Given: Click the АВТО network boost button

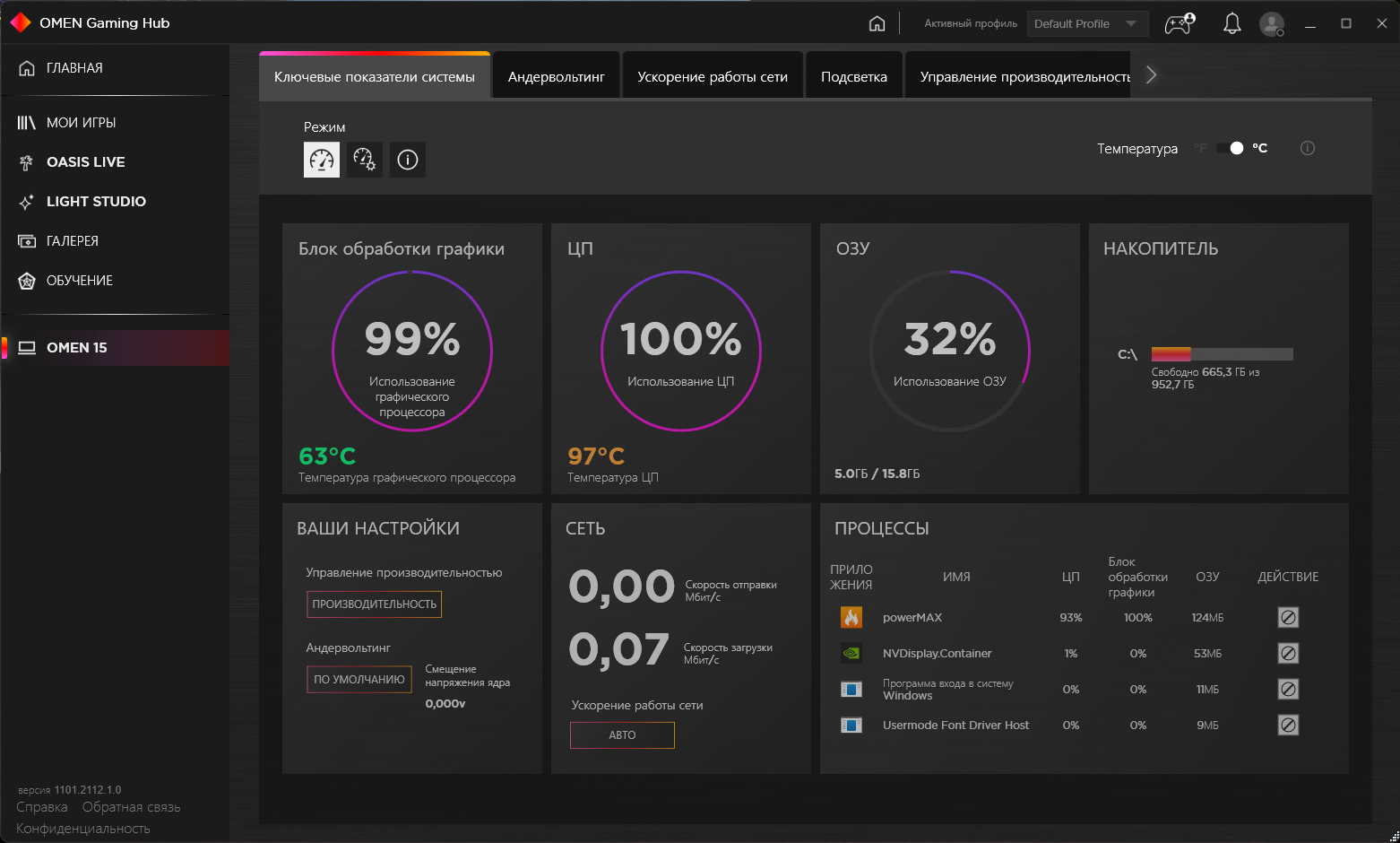Looking at the screenshot, I should (x=622, y=734).
